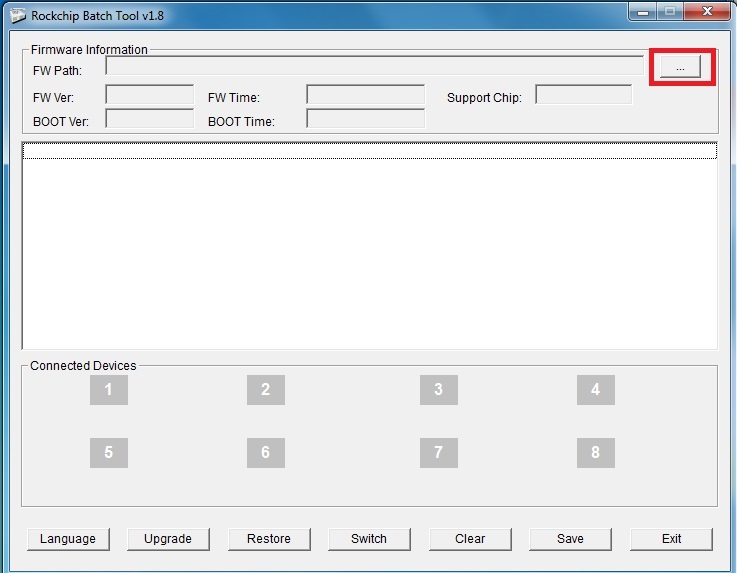Click the "Firmware Information" group label
737x573 pixels.
coord(89,50)
